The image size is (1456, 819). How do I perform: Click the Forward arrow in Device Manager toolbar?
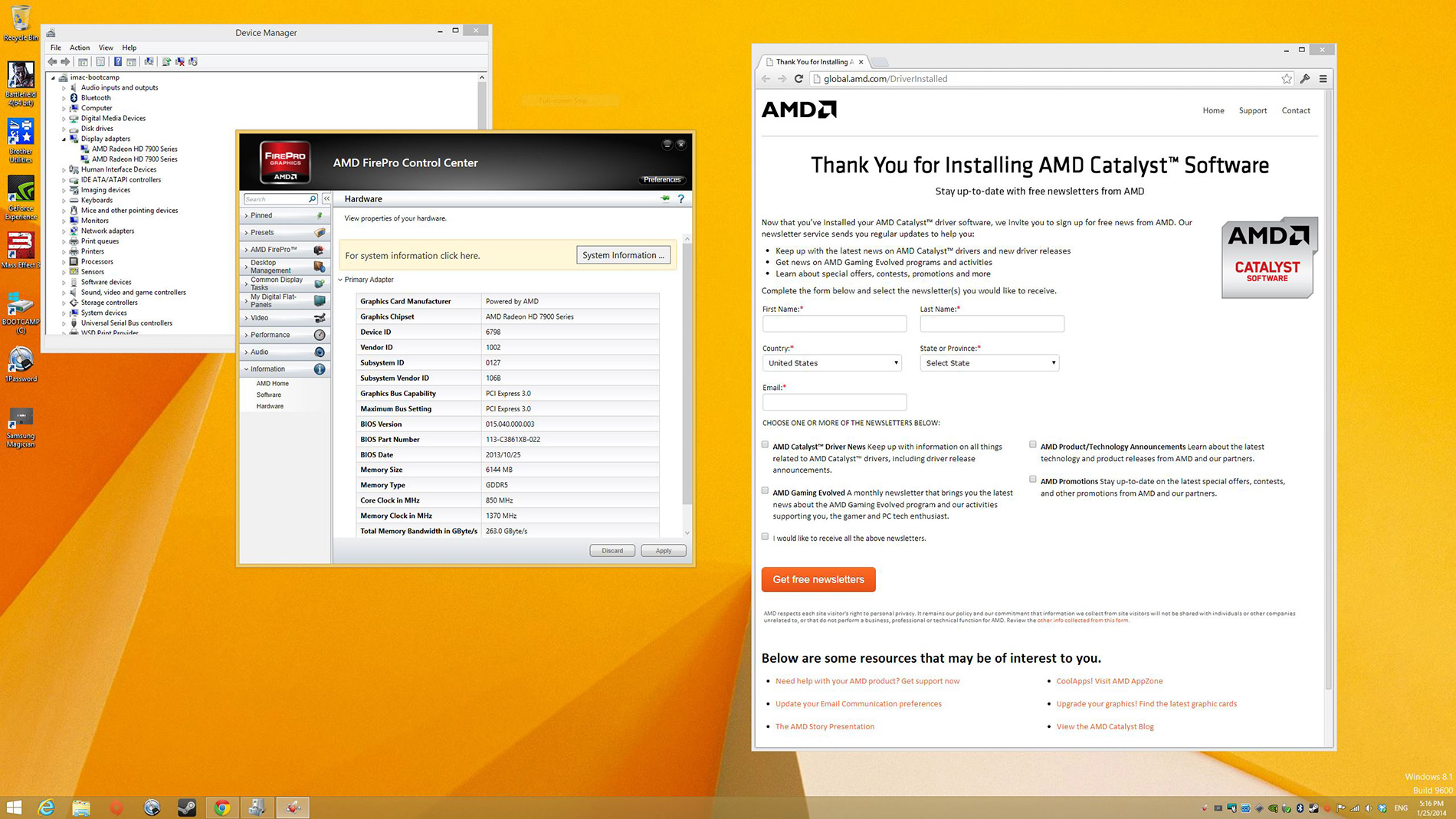coord(65,61)
